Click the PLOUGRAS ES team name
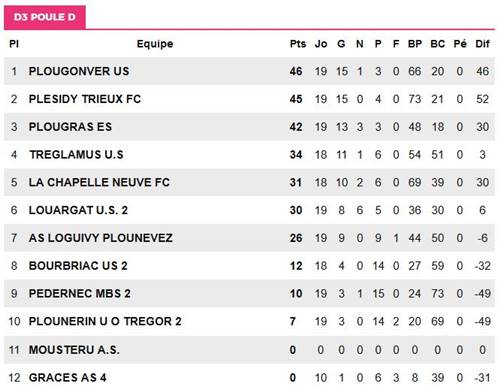 pyautogui.click(x=70, y=127)
